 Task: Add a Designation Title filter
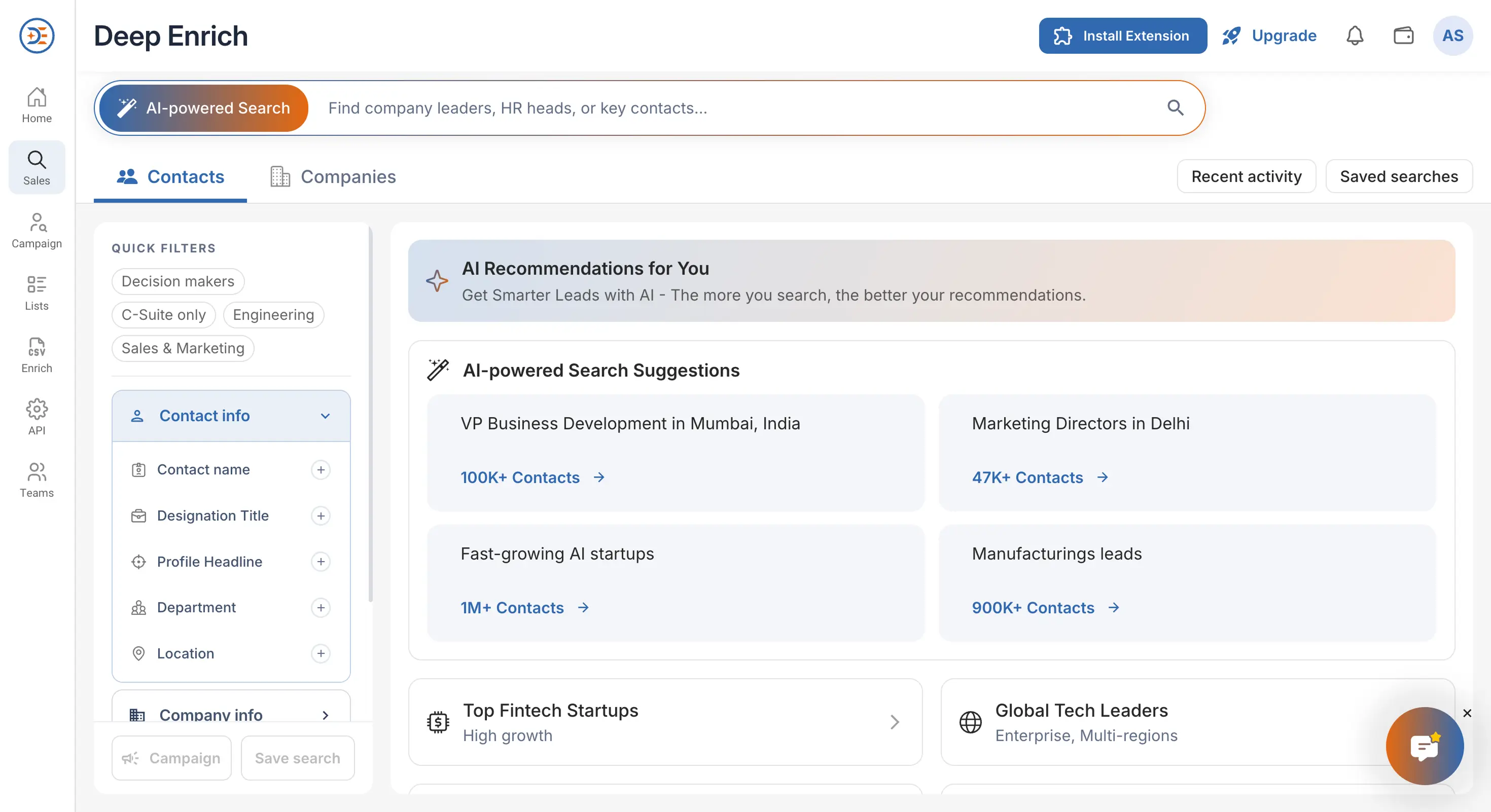click(321, 515)
